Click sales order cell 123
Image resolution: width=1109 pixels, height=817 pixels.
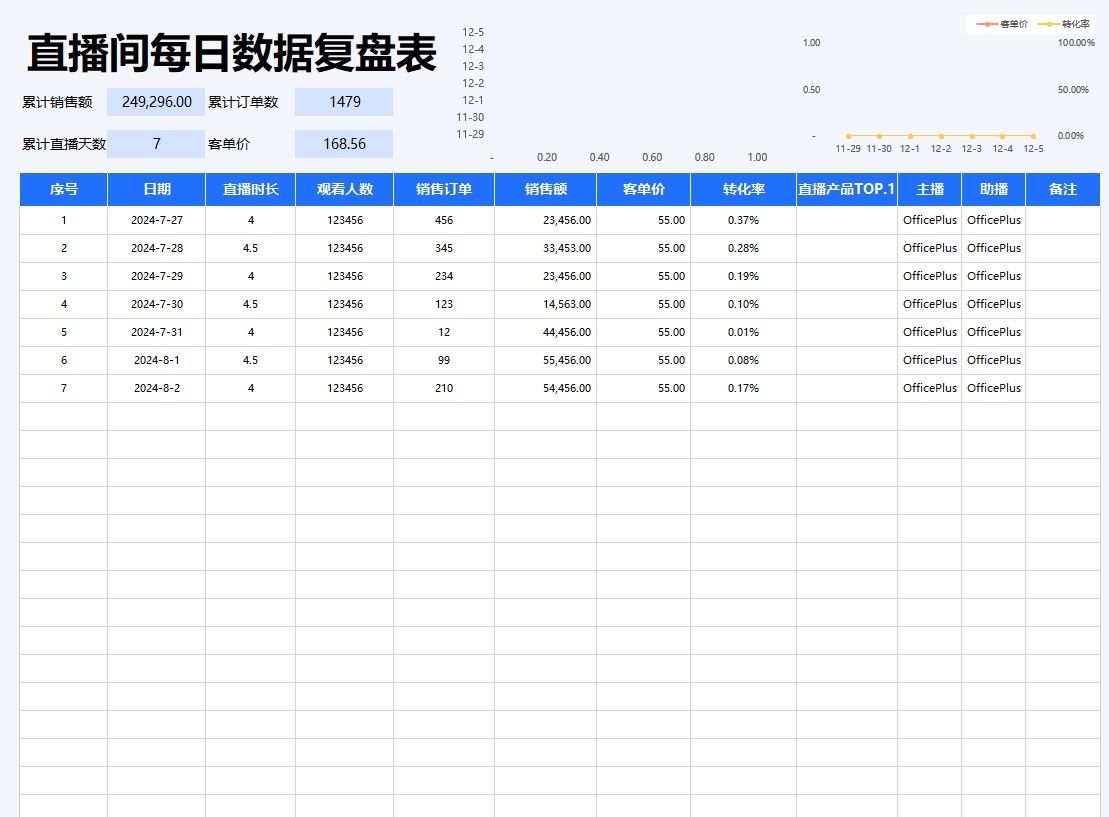pyautogui.click(x=443, y=304)
